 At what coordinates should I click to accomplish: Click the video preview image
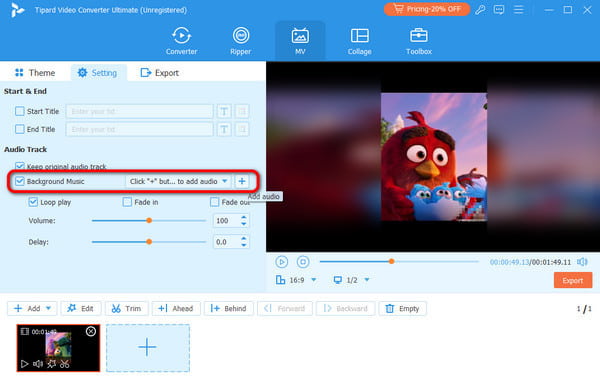coord(434,157)
